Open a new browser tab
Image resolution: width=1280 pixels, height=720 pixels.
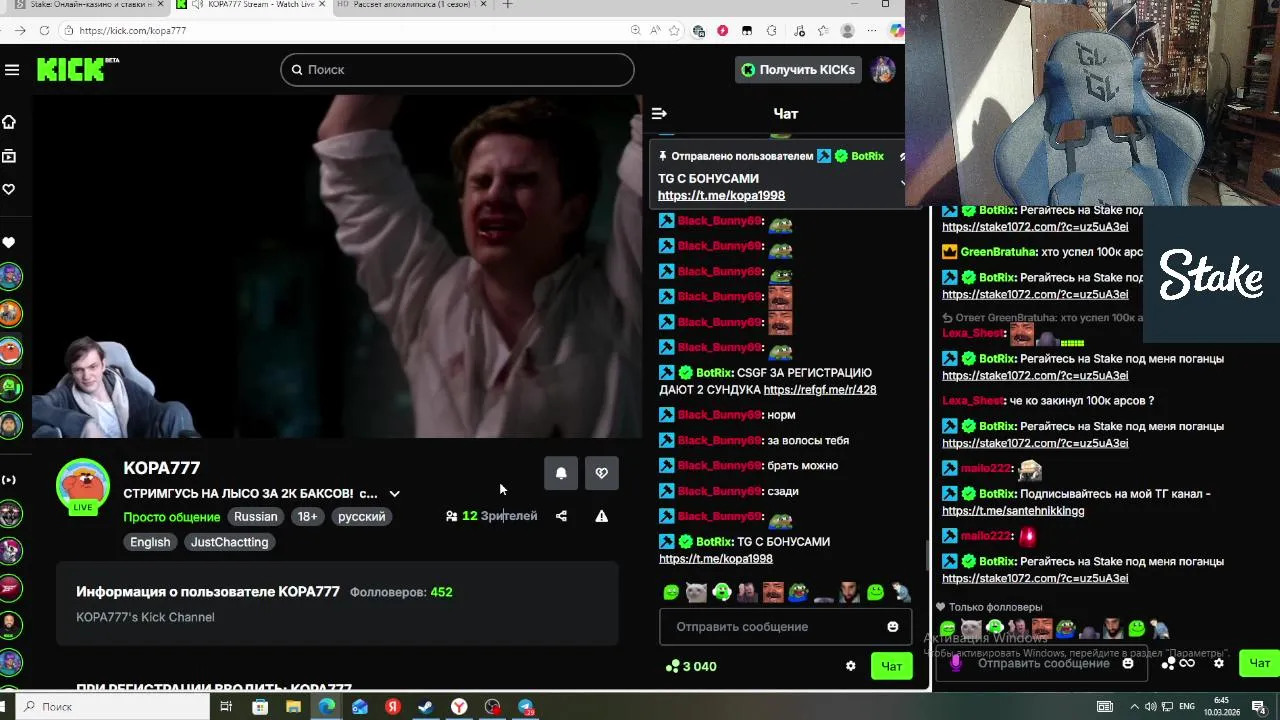click(x=507, y=5)
